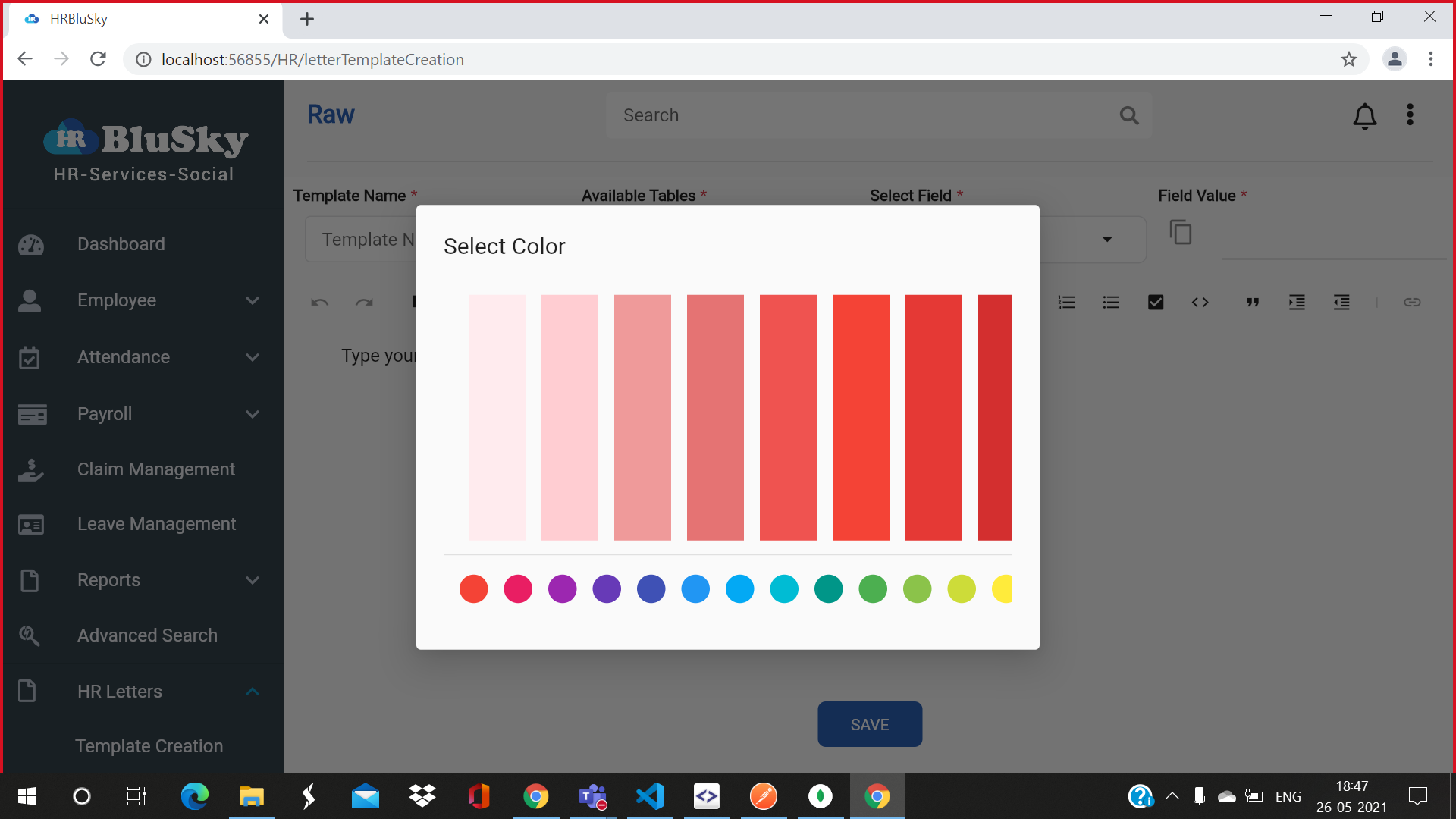This screenshot has width=1456, height=819.
Task: Click the copy icon next to Field Value
Action: (x=1181, y=232)
